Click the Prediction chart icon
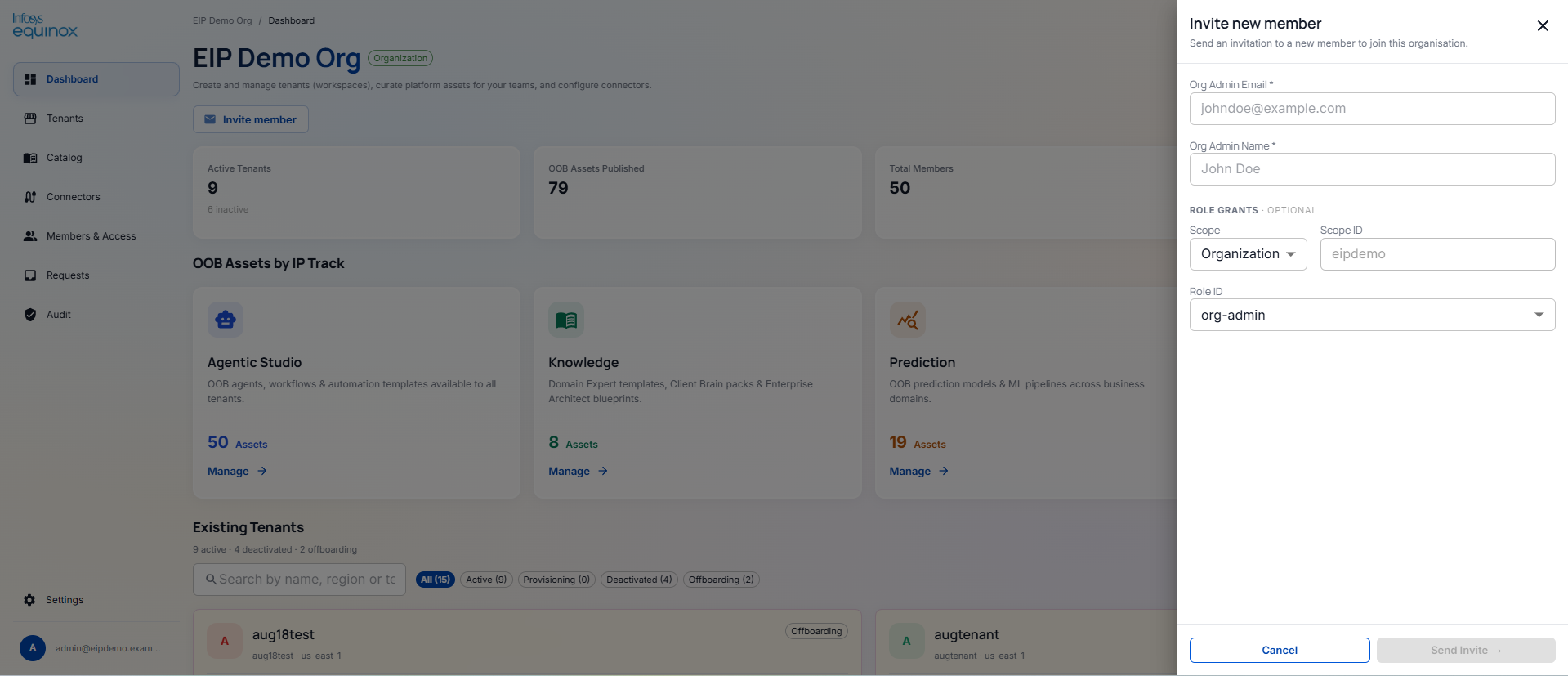The width and height of the screenshot is (1568, 676). point(908,320)
